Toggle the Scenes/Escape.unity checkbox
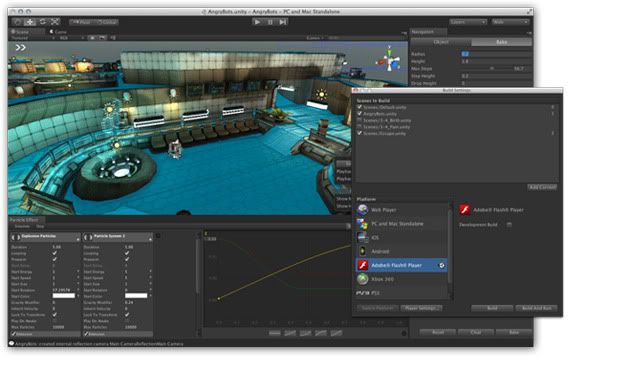620x373 pixels. 359,133
